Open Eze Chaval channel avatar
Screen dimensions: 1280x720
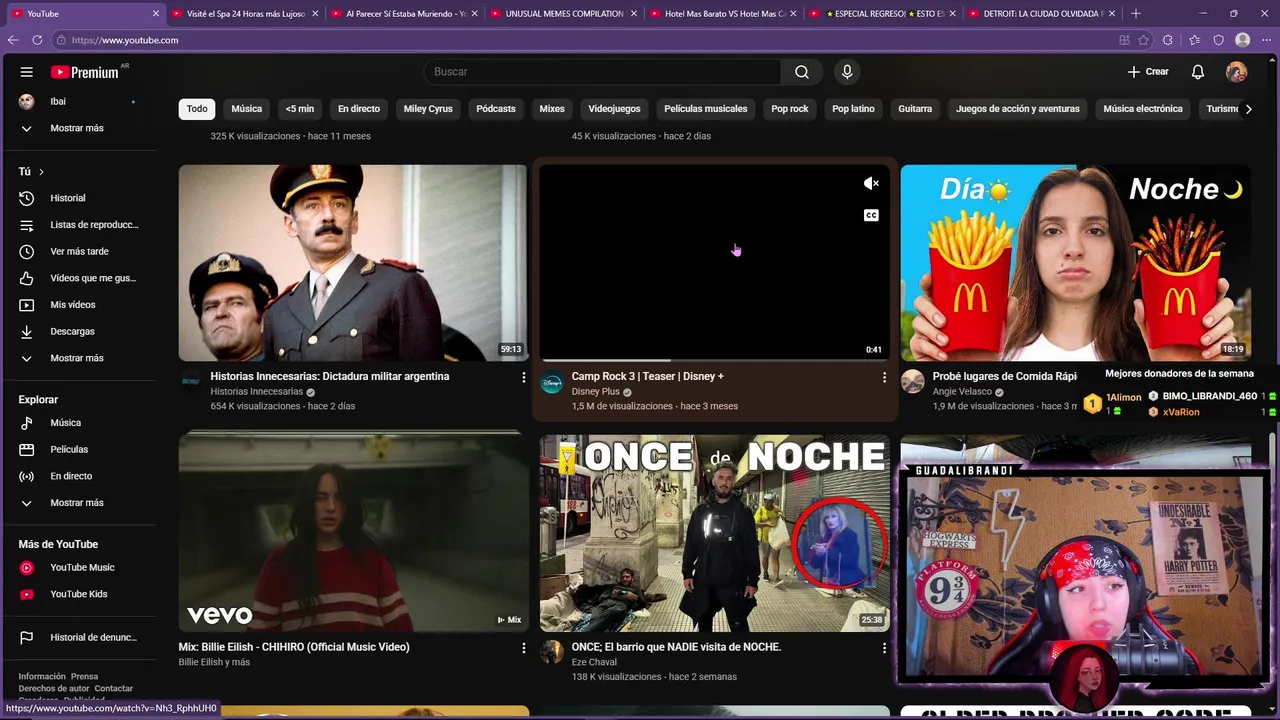coord(552,653)
